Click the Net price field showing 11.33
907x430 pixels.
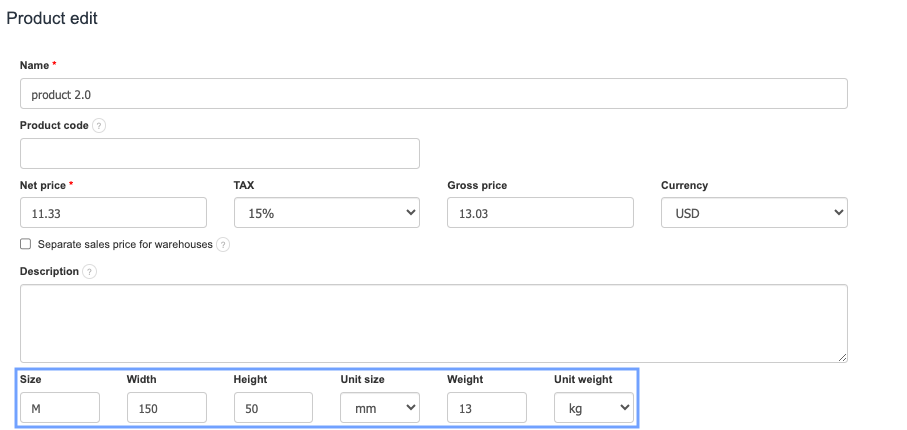tap(113, 212)
